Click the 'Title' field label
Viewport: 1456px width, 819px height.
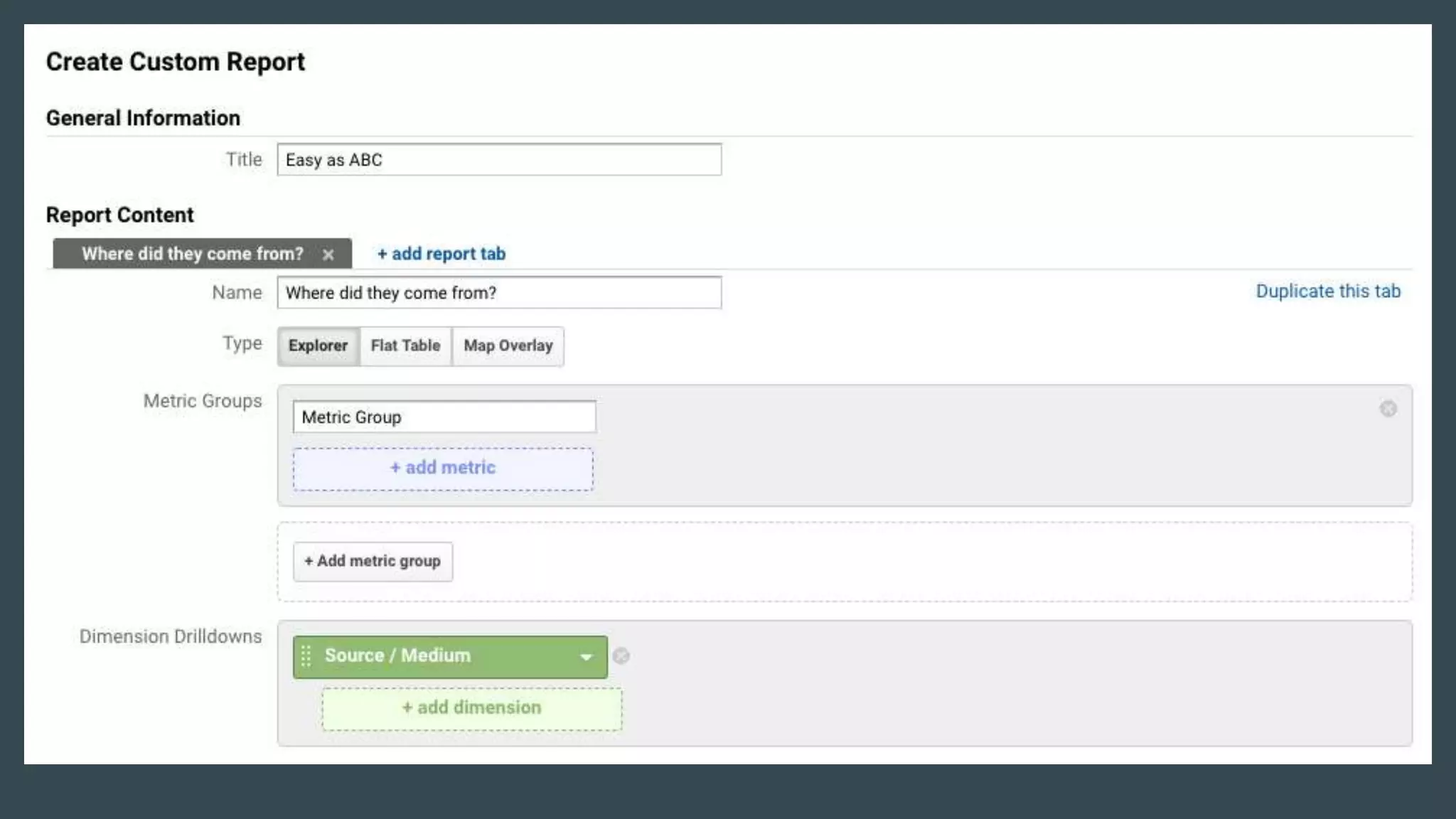(x=244, y=160)
